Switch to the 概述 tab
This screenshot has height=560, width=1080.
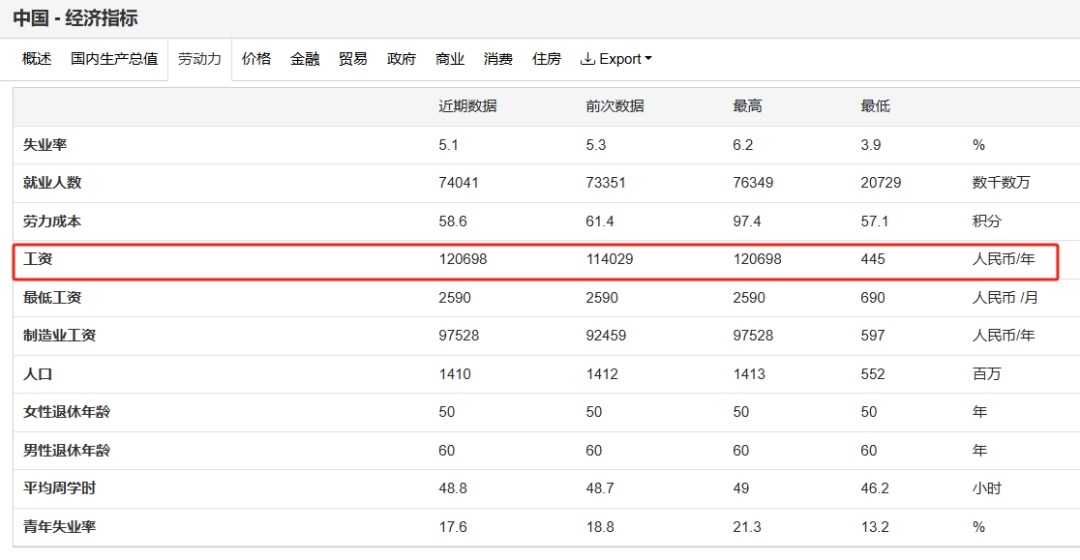point(37,59)
